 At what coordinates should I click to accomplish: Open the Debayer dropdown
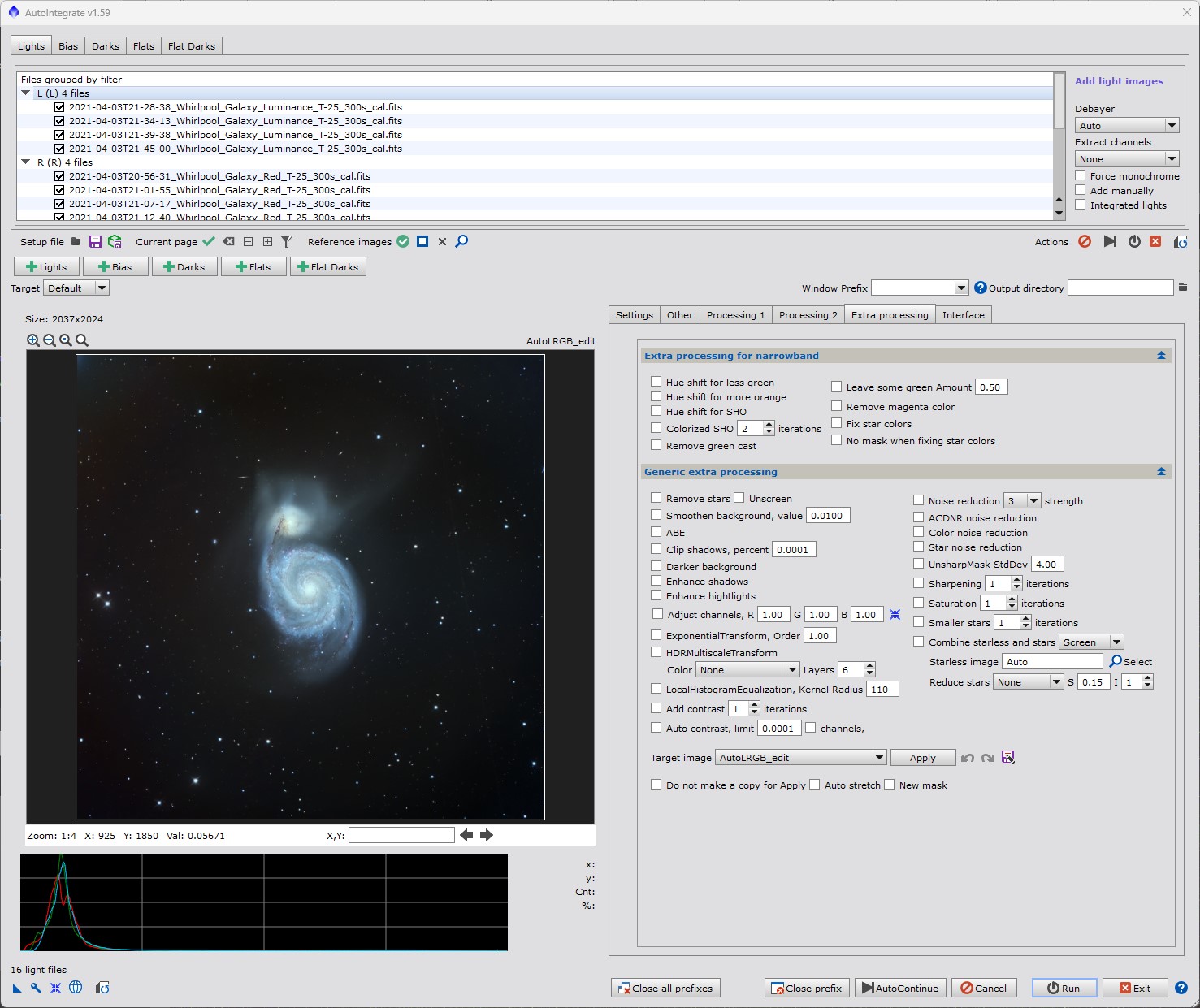coord(1126,126)
